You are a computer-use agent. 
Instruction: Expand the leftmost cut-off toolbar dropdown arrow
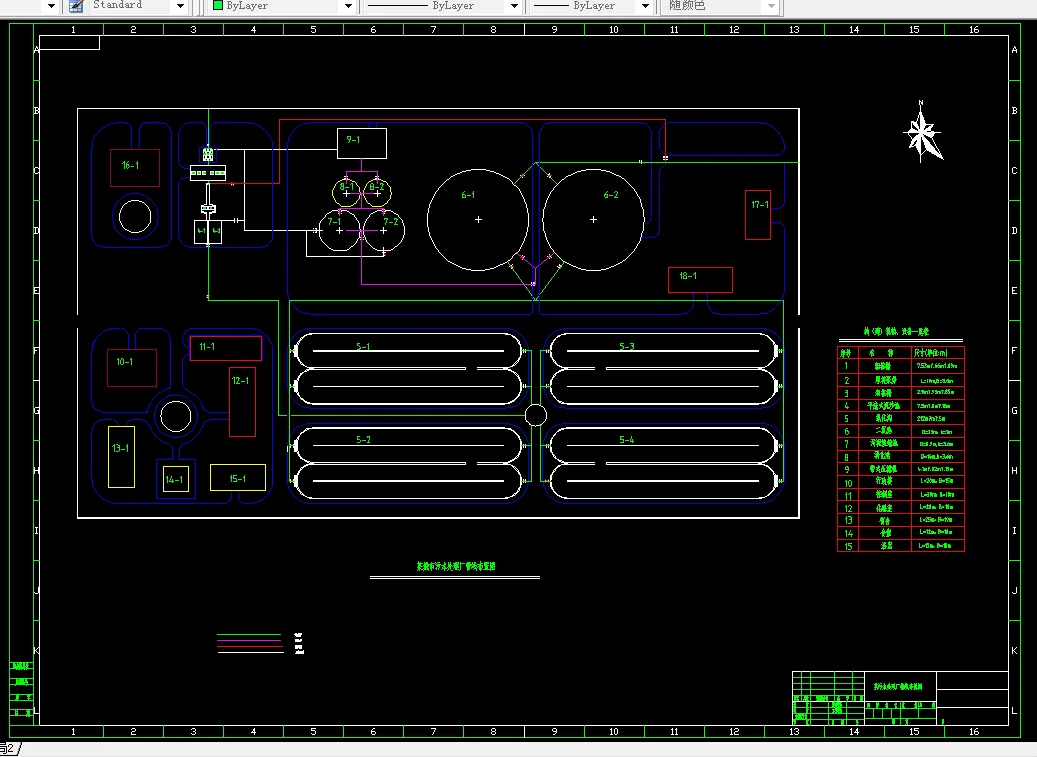pyautogui.click(x=51, y=6)
